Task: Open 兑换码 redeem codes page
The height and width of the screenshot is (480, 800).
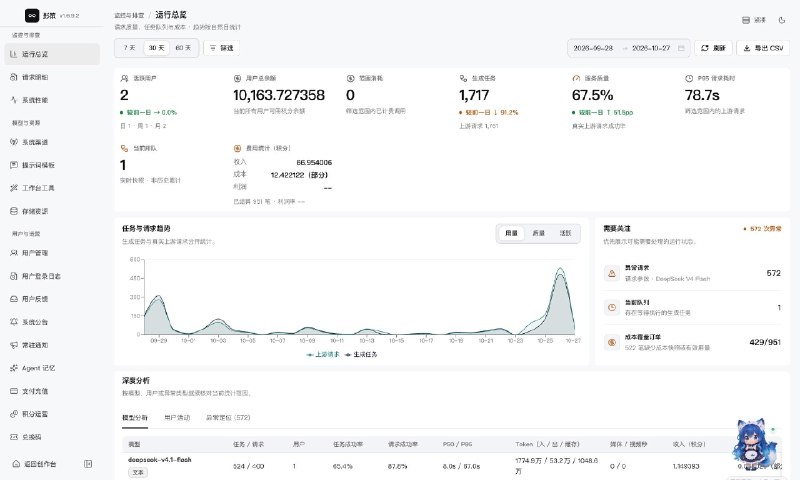Action: (x=52, y=437)
